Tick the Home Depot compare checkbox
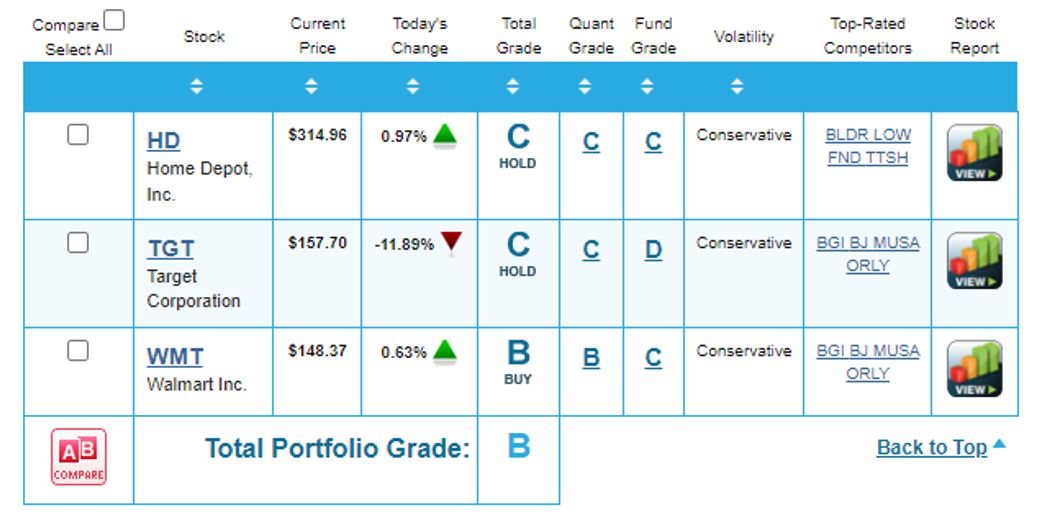1050x528 pixels. 78,135
